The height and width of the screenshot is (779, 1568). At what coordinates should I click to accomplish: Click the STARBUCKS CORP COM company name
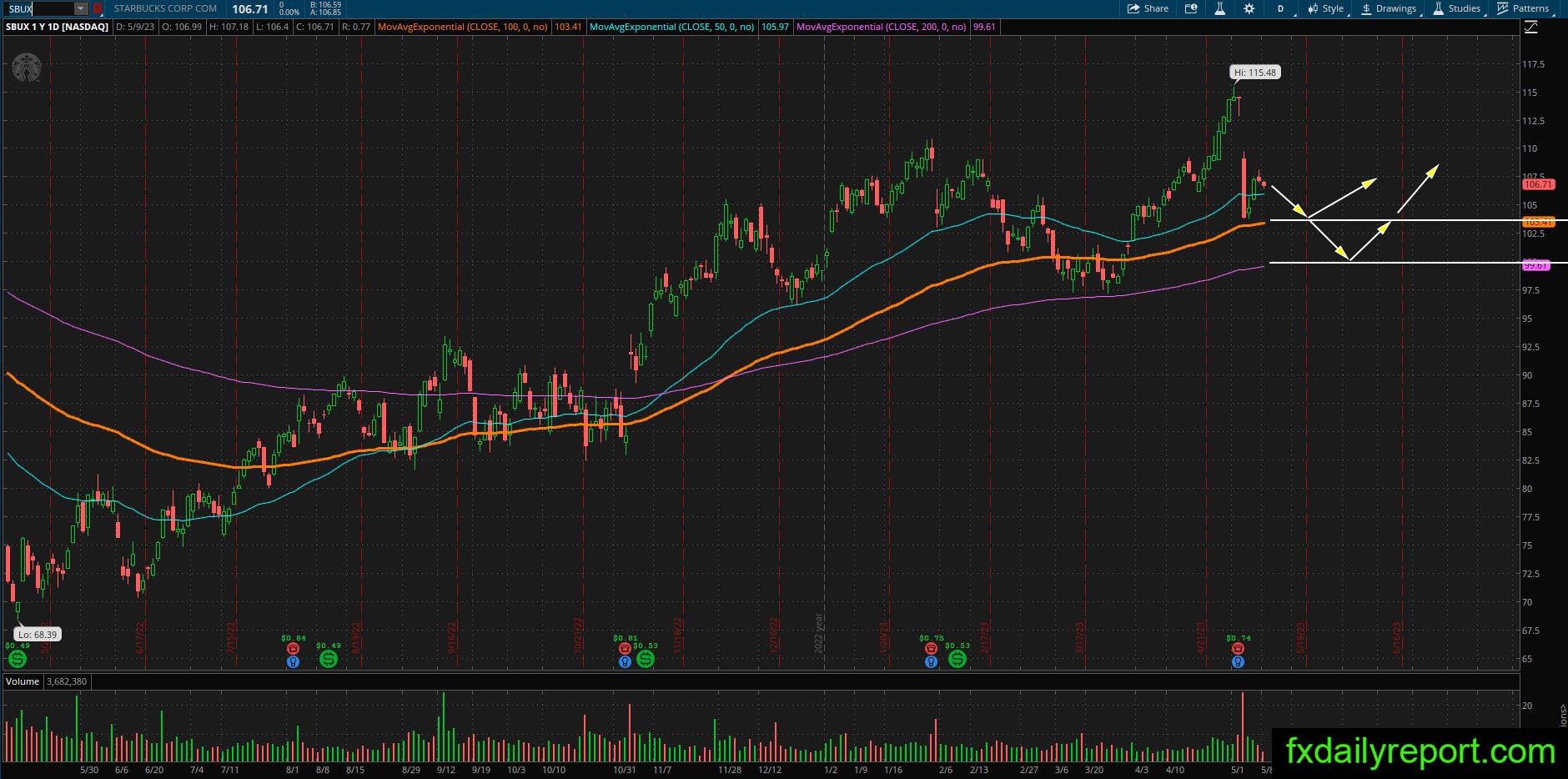click(165, 8)
